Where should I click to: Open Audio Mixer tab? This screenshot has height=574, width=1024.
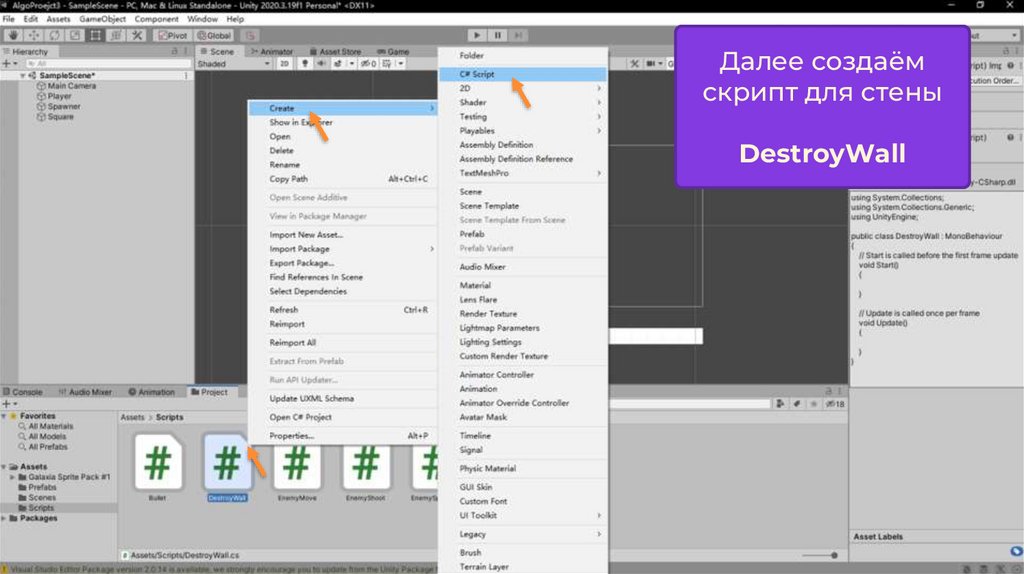coord(86,392)
